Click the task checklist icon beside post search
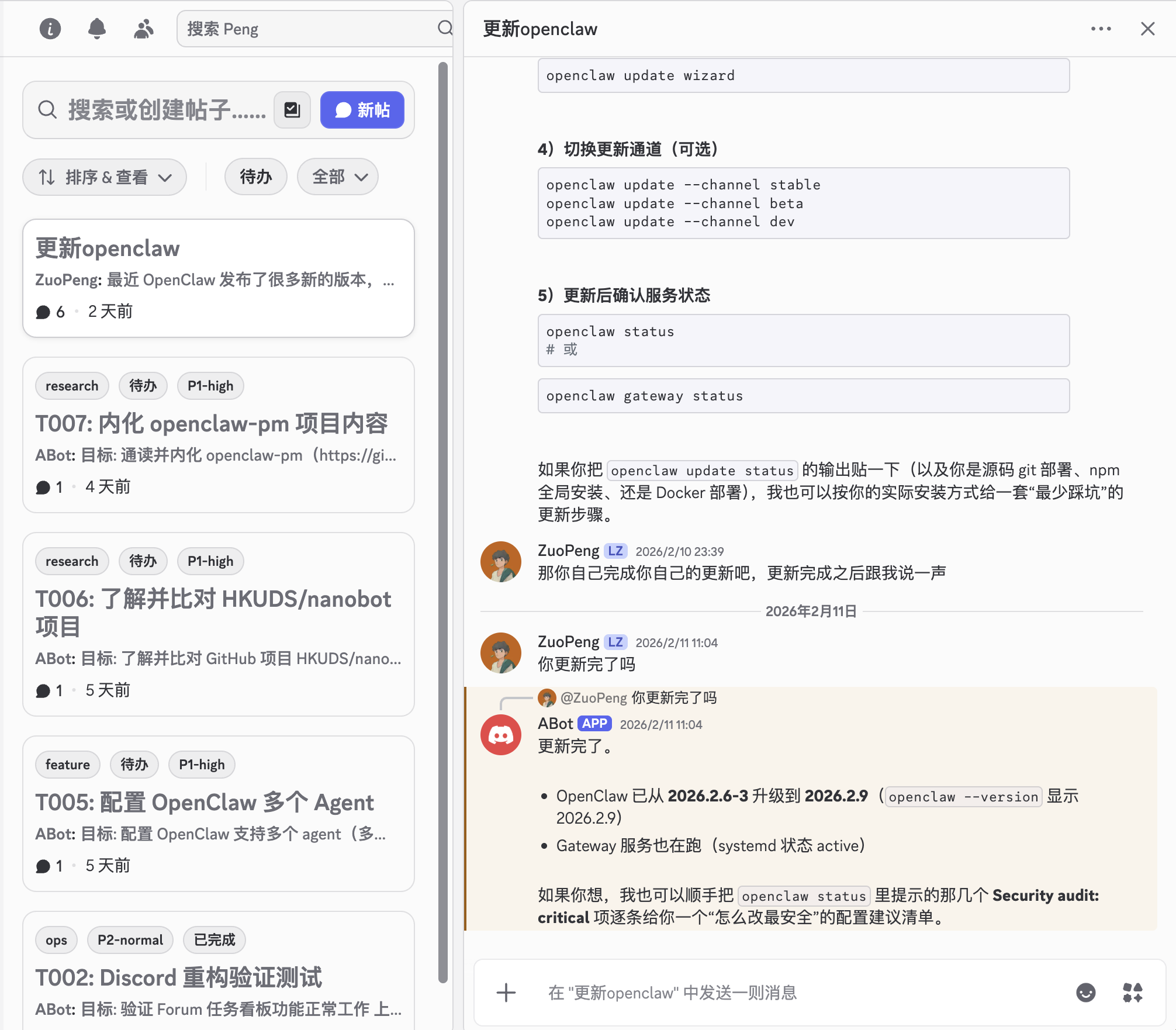This screenshot has width=1176, height=1030. (x=292, y=109)
